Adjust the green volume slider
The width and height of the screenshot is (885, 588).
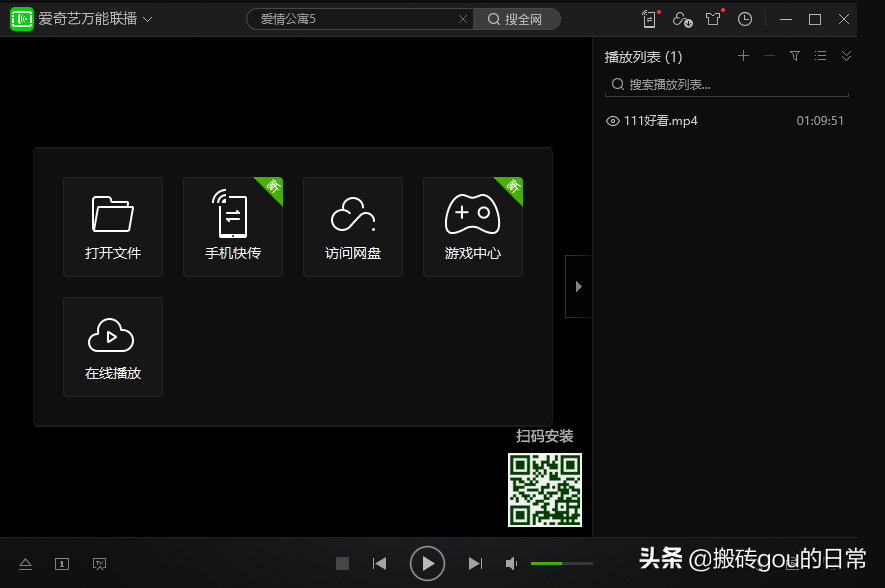click(x=562, y=563)
